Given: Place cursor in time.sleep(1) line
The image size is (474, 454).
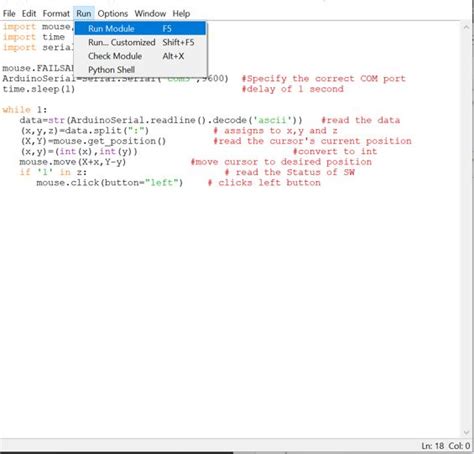Looking at the screenshot, I should [x=39, y=89].
